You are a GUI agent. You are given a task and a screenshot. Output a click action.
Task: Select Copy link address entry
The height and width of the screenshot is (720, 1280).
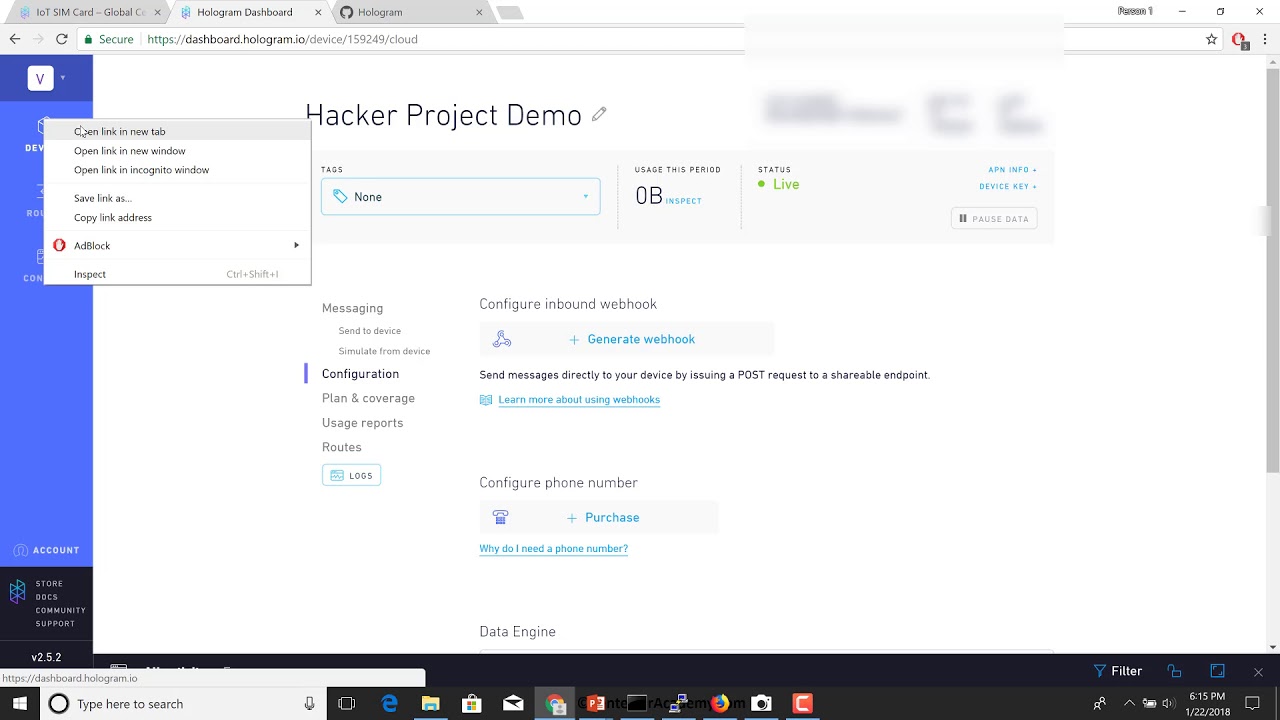177,217
